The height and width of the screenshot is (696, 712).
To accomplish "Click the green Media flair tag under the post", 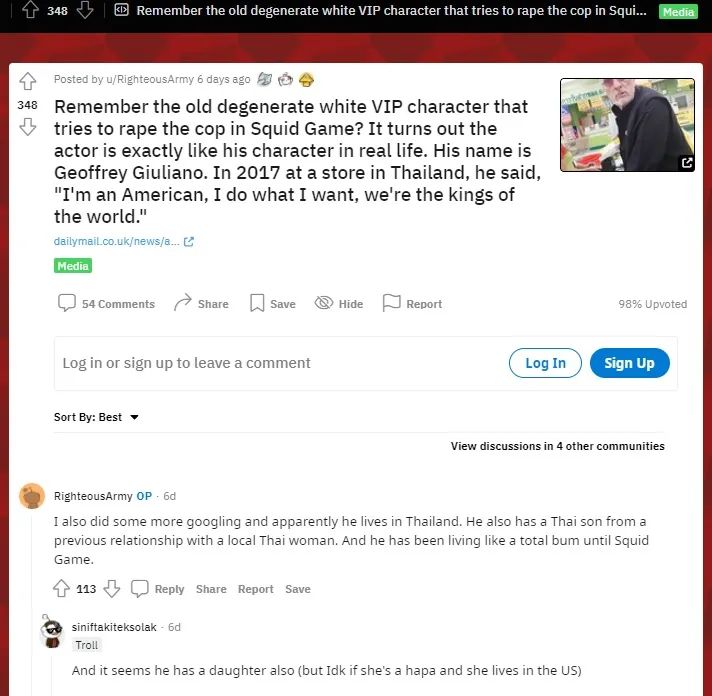I will 73,266.
